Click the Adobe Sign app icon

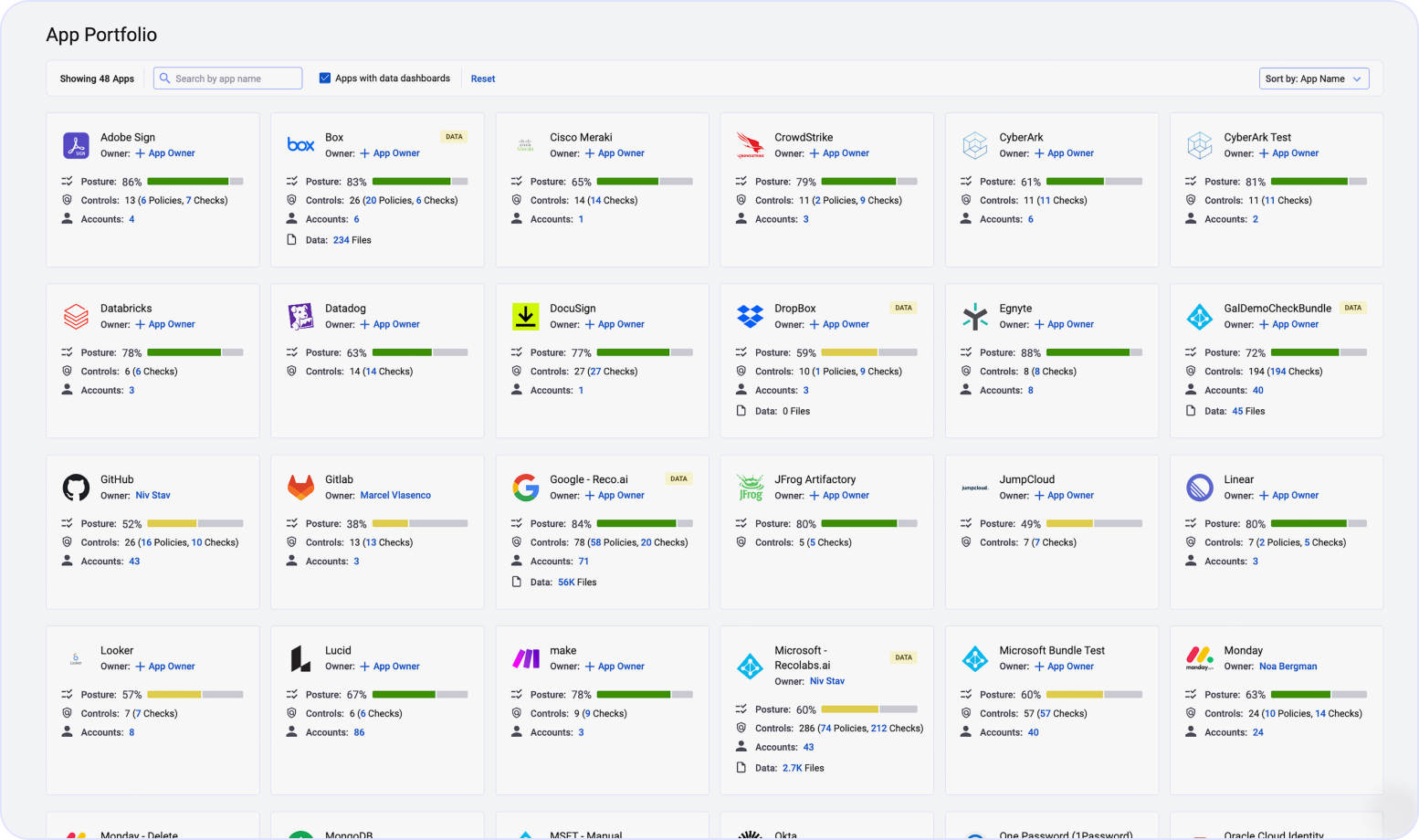coord(76,145)
